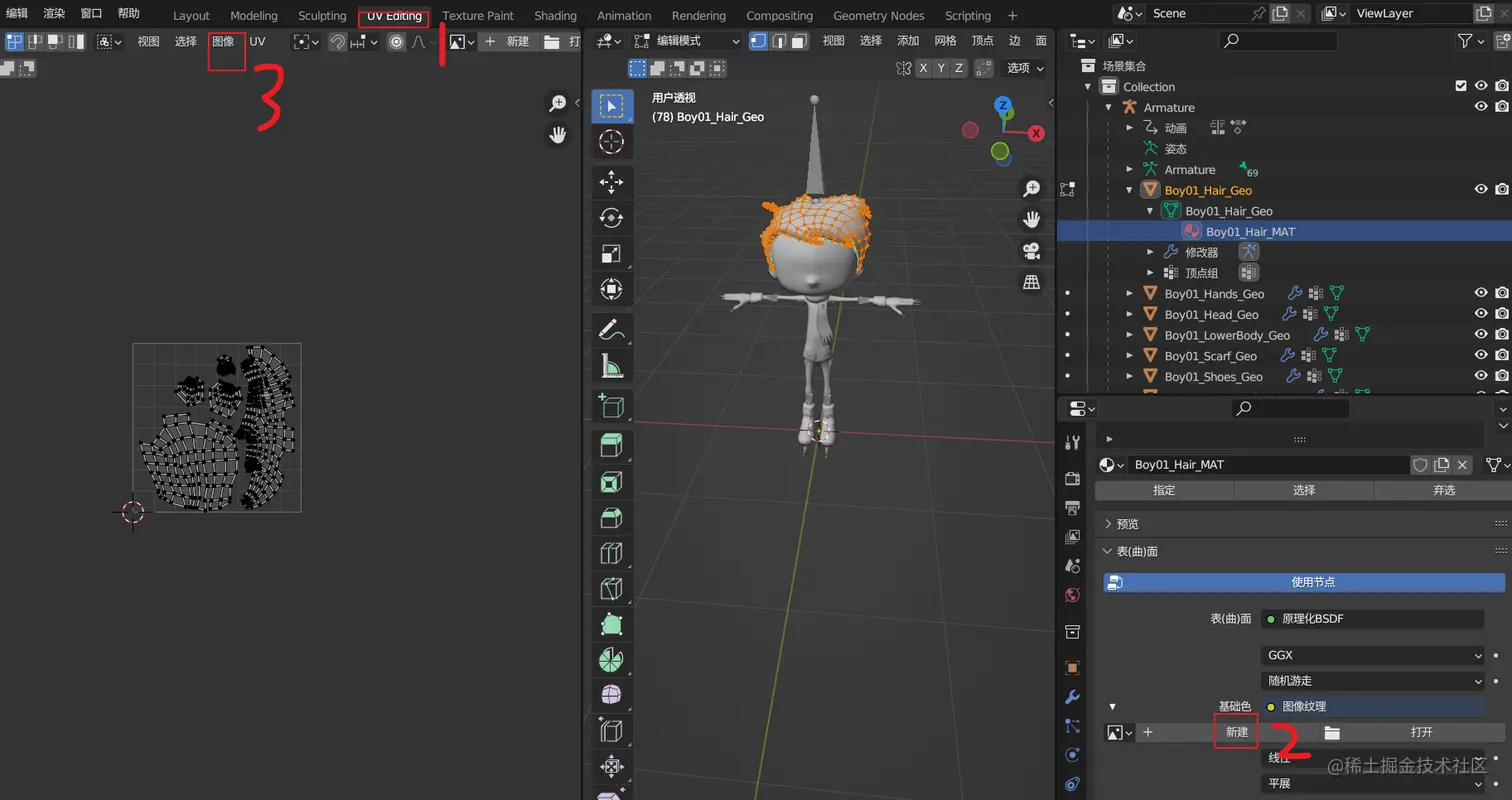This screenshot has height=800, width=1512.
Task: Choose the Rotate tool
Action: click(x=611, y=217)
